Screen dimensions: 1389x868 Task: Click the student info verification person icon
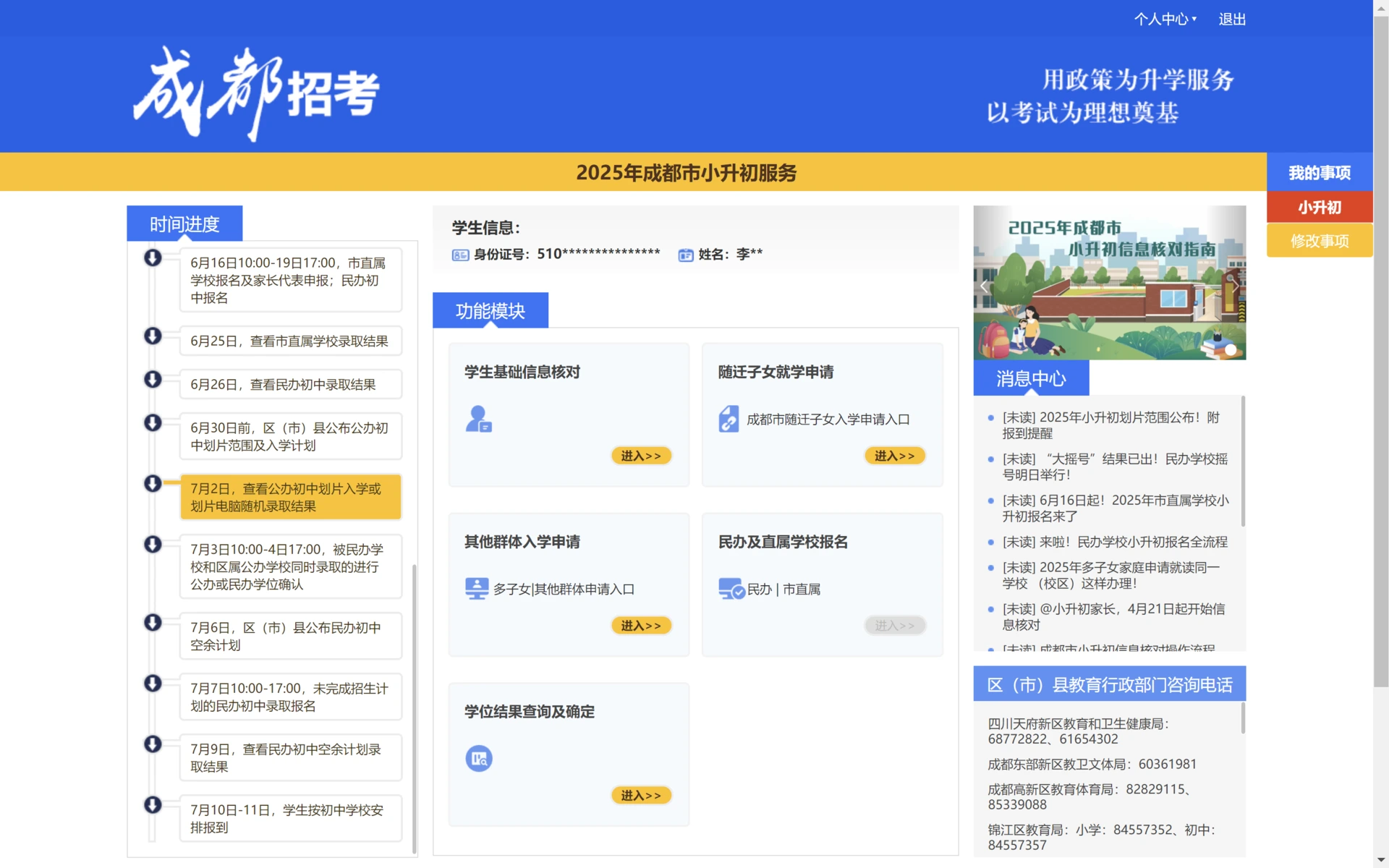click(x=478, y=419)
